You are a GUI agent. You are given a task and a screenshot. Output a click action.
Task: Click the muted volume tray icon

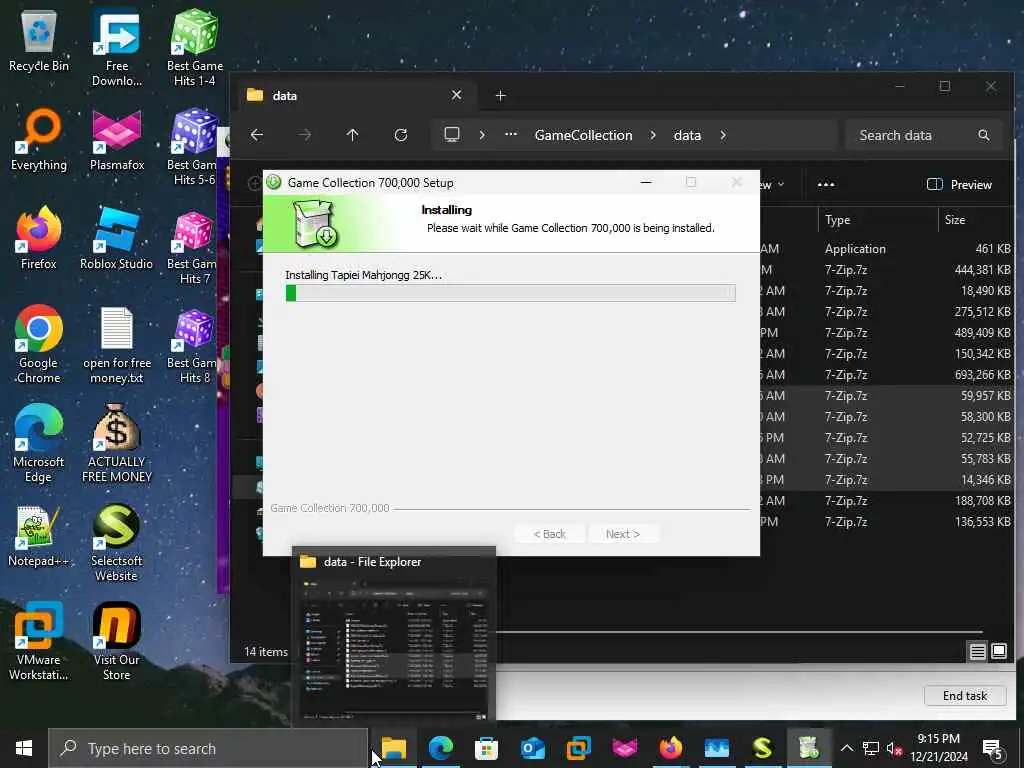[x=894, y=748]
